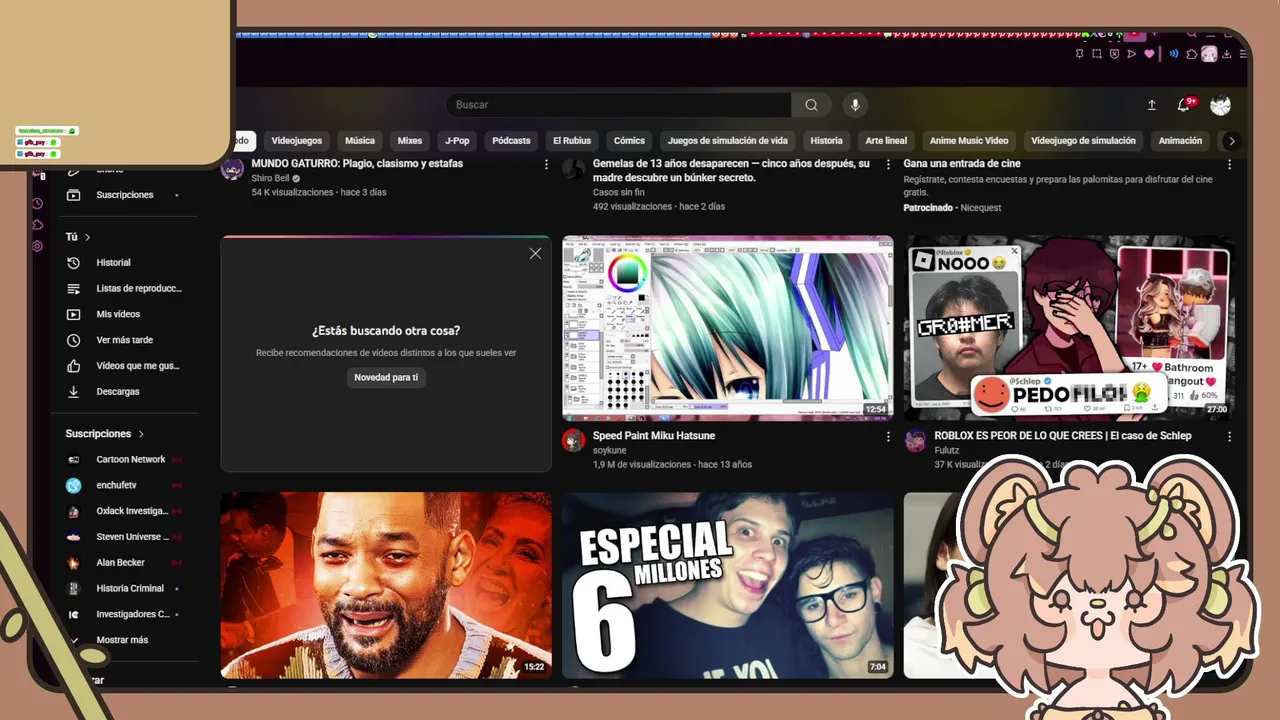Close the '¿Estás buscando otra cosa?' card
The image size is (1280, 720).
pyautogui.click(x=535, y=254)
